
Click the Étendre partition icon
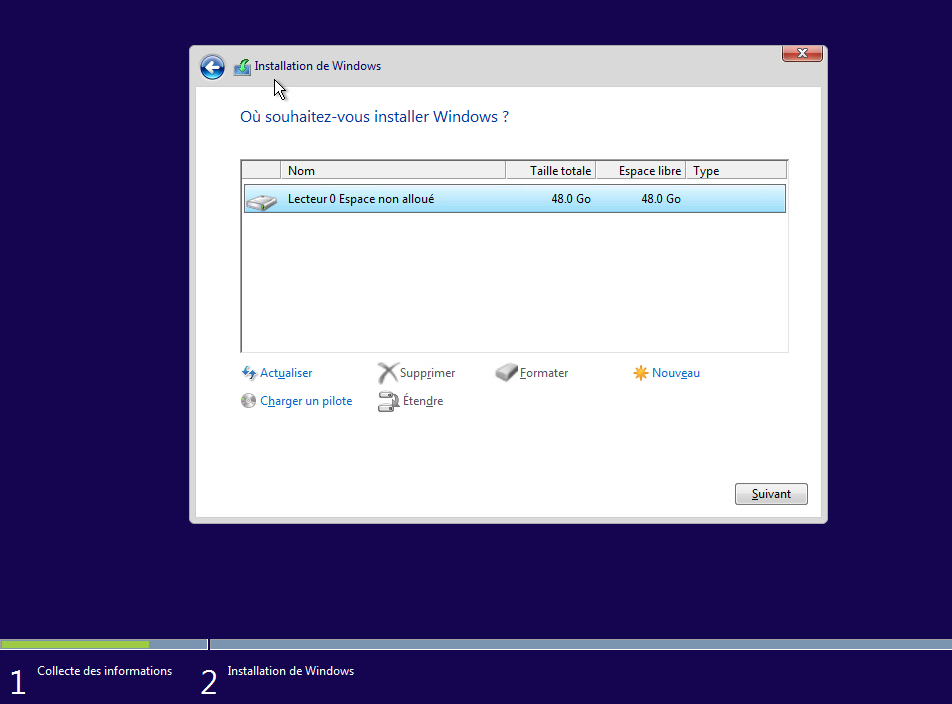point(387,401)
